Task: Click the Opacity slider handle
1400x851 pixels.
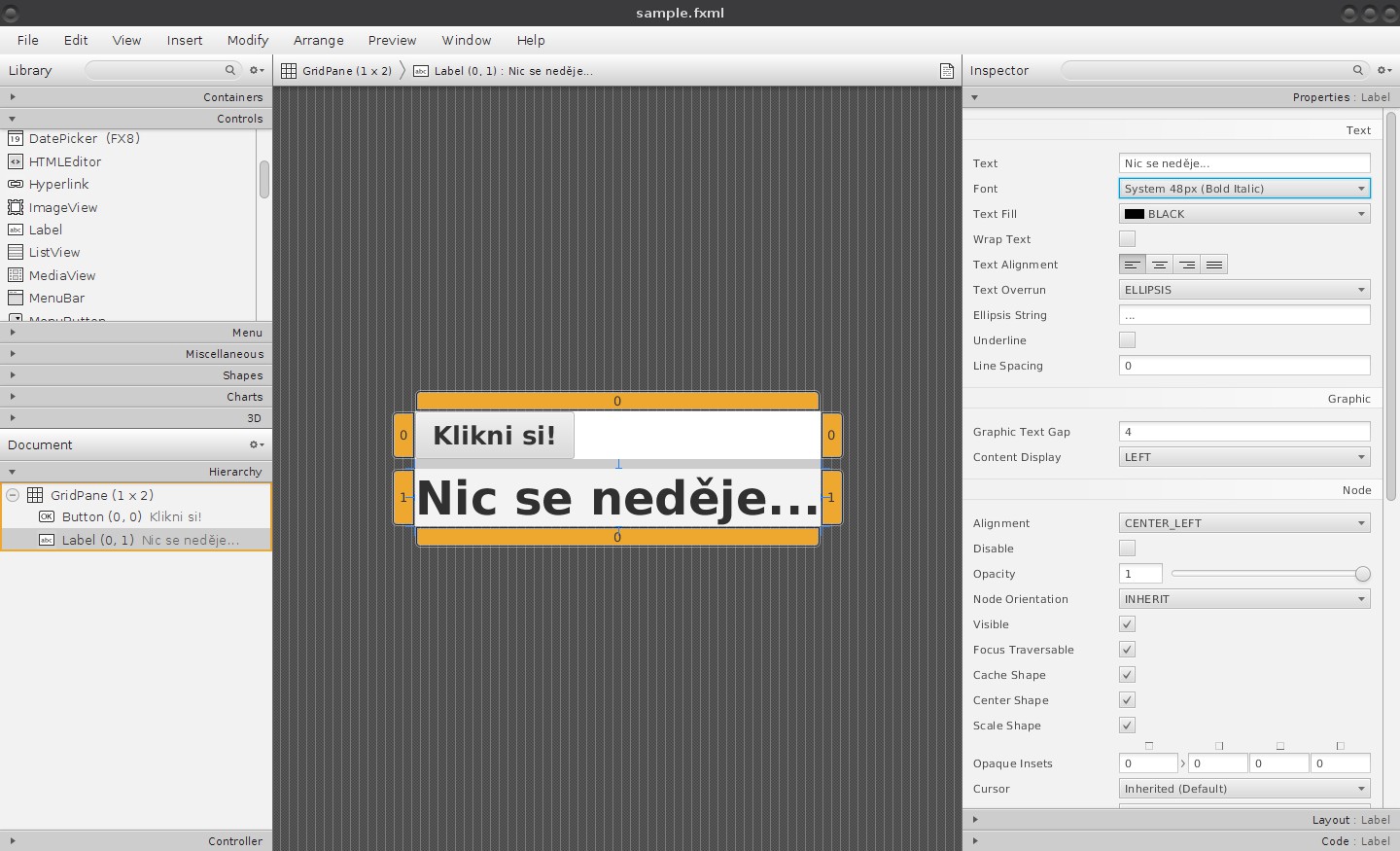Action: [x=1365, y=573]
